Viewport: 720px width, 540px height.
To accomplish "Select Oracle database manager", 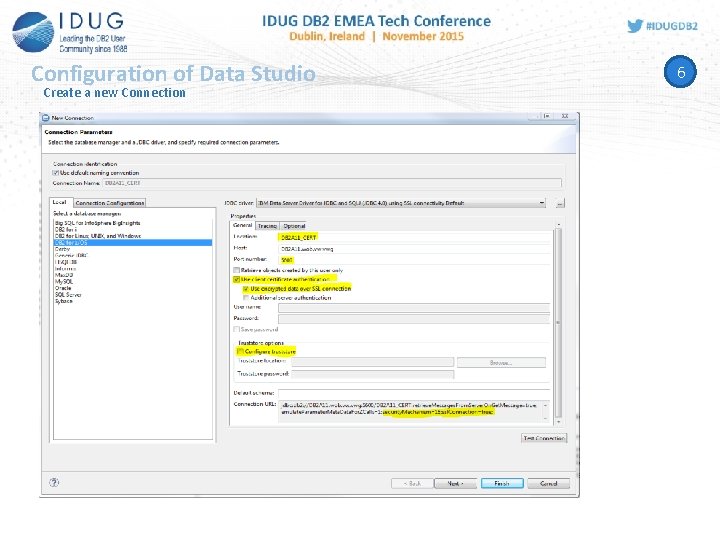I will coord(63,288).
